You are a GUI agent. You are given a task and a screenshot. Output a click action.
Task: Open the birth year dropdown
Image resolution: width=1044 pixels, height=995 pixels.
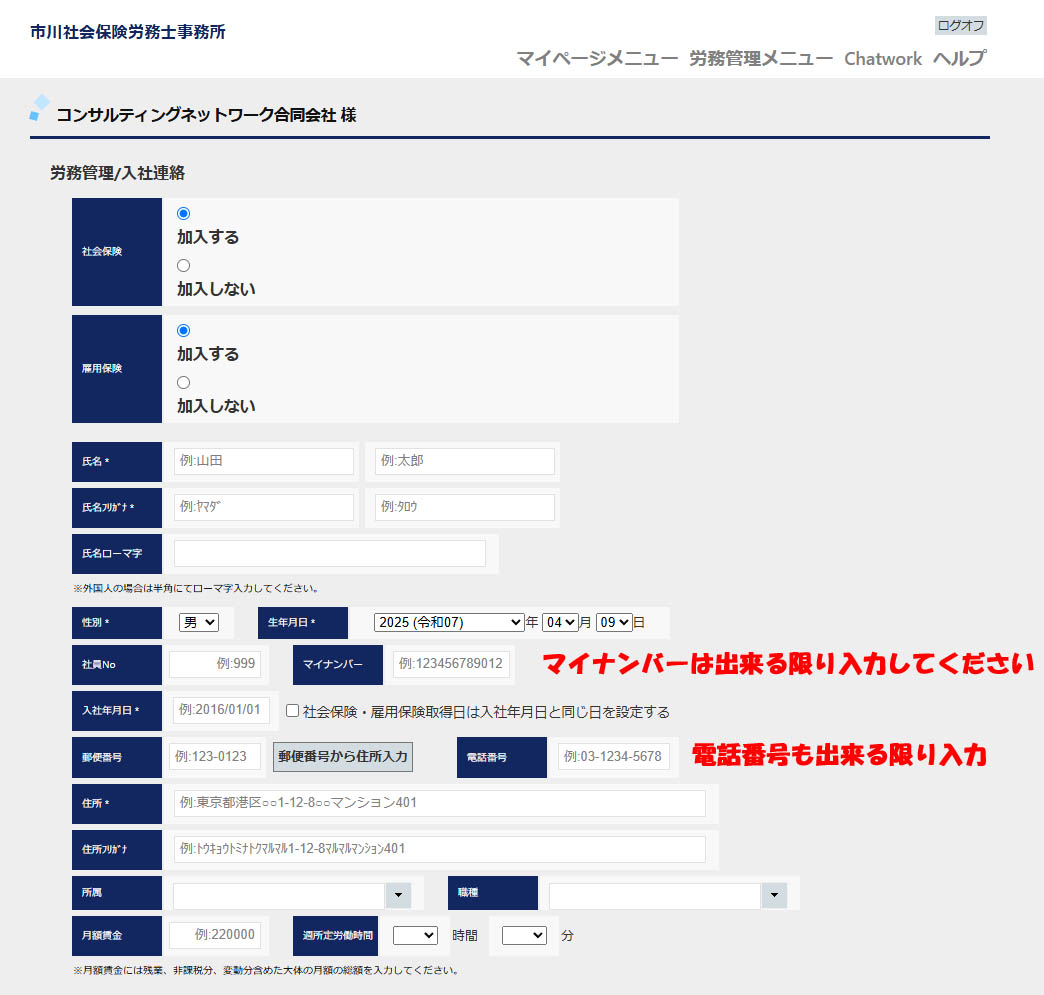tap(449, 622)
